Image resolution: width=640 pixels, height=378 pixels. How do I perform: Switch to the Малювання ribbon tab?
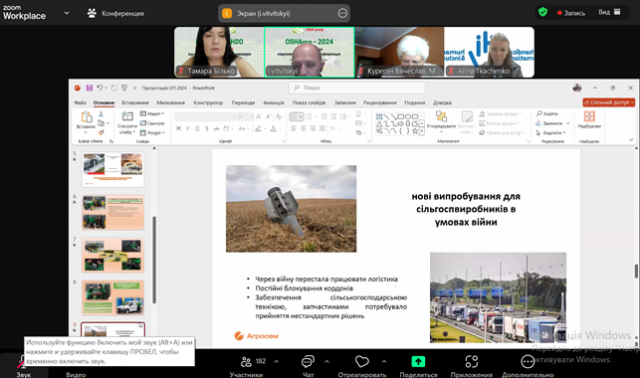click(171, 102)
